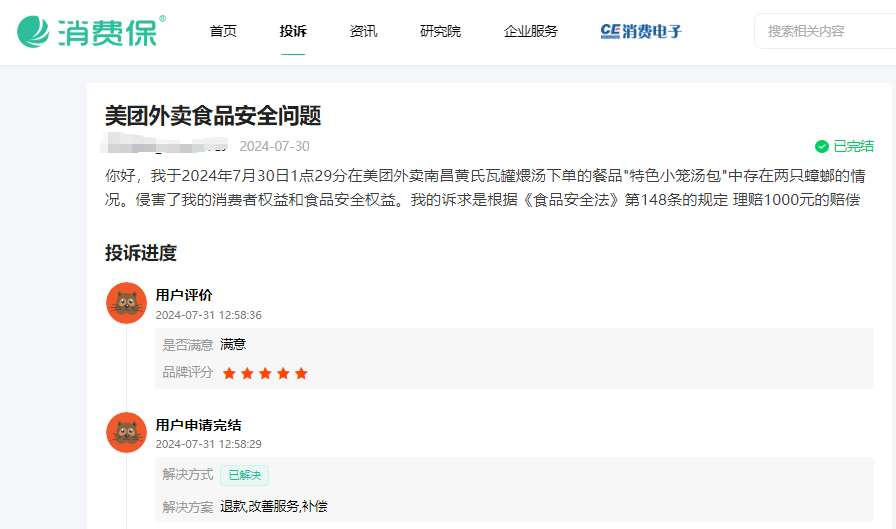The image size is (896, 529).
Task: Click timestamp 2024-07-31 12:58:29
Action: coord(209,444)
